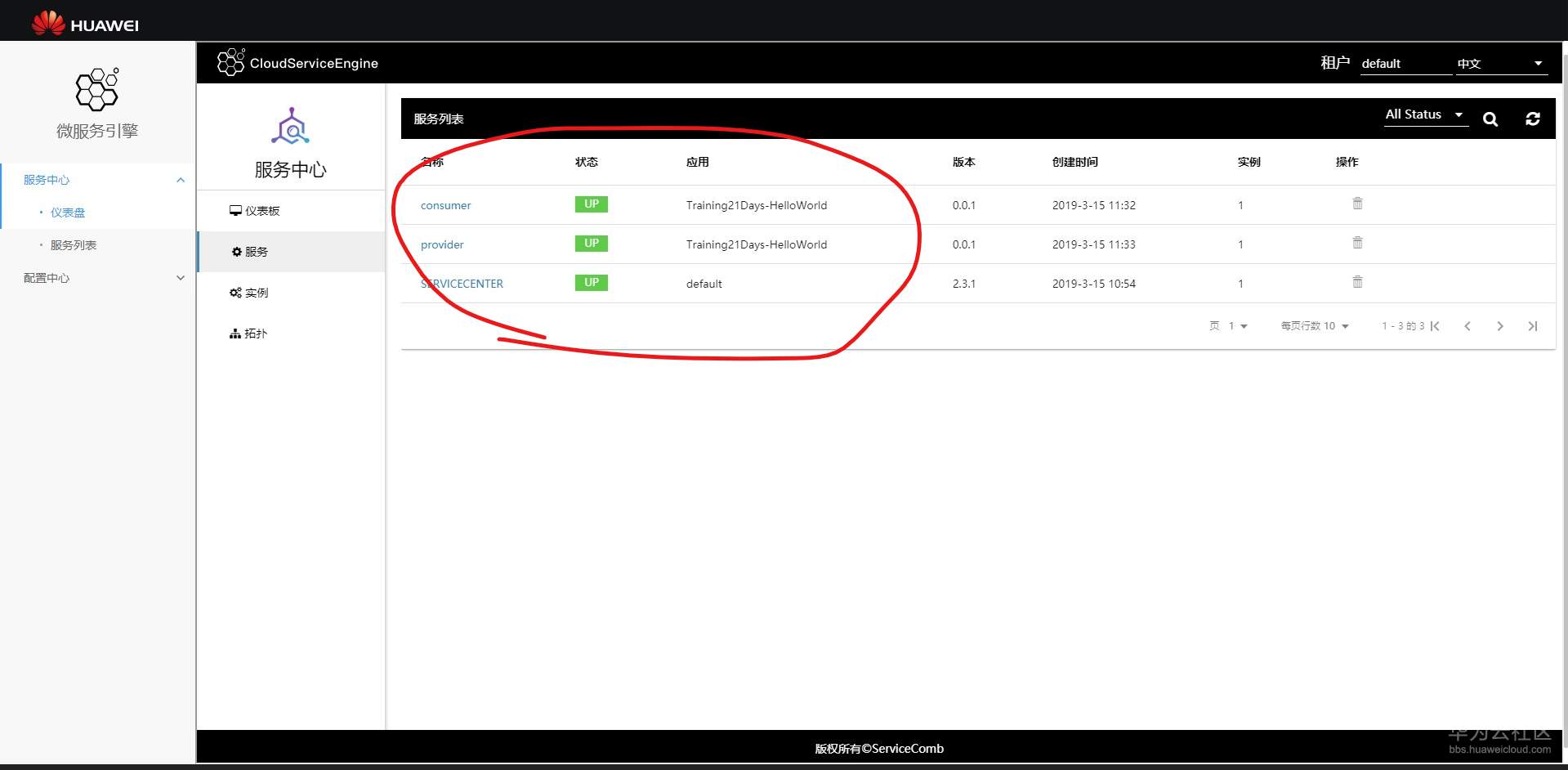
Task: Click version 2.3.1 of SERVICECENTER
Action: pyautogui.click(x=964, y=284)
